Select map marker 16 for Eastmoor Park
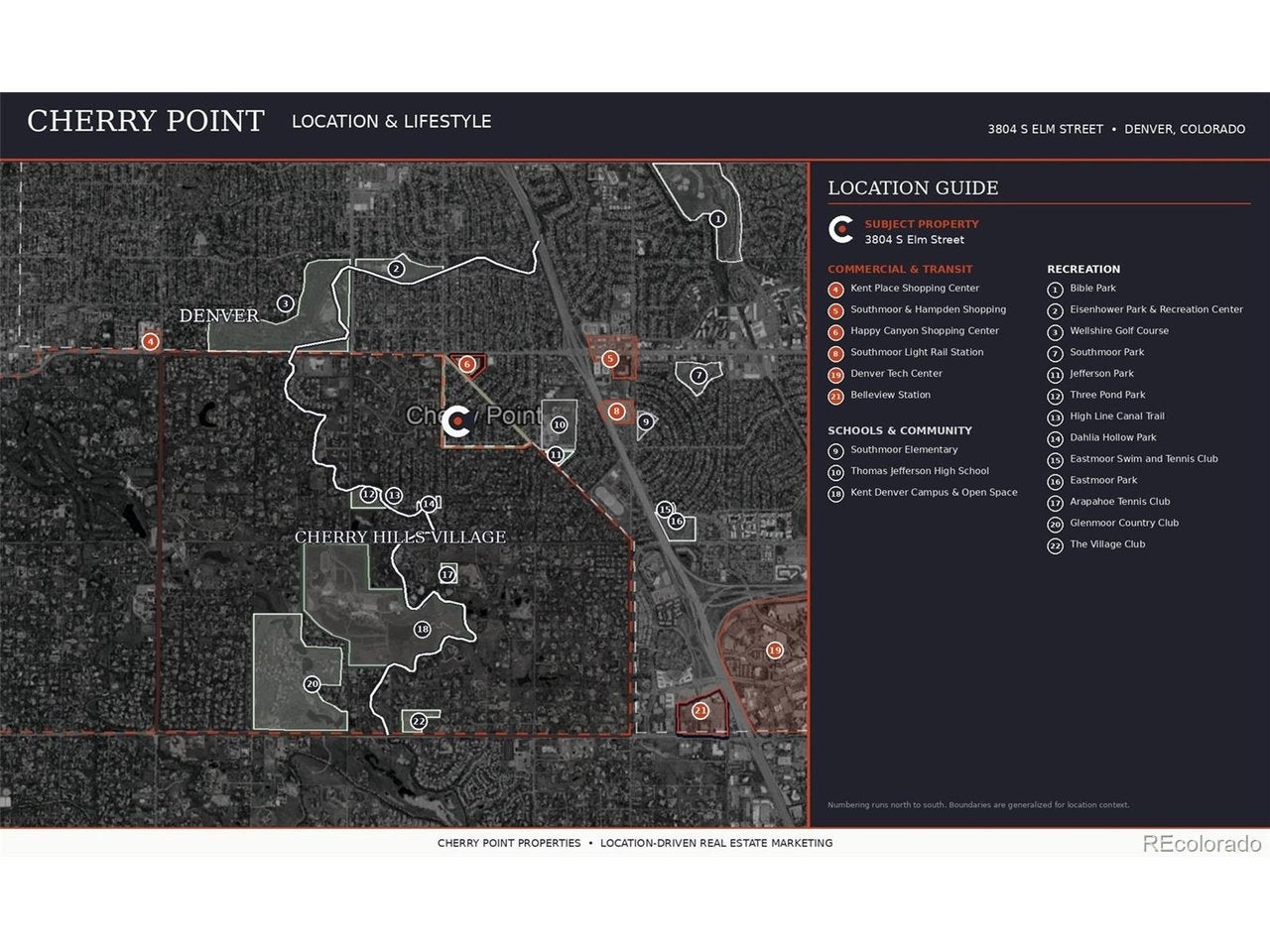Image resolution: width=1270 pixels, height=952 pixels. (676, 522)
